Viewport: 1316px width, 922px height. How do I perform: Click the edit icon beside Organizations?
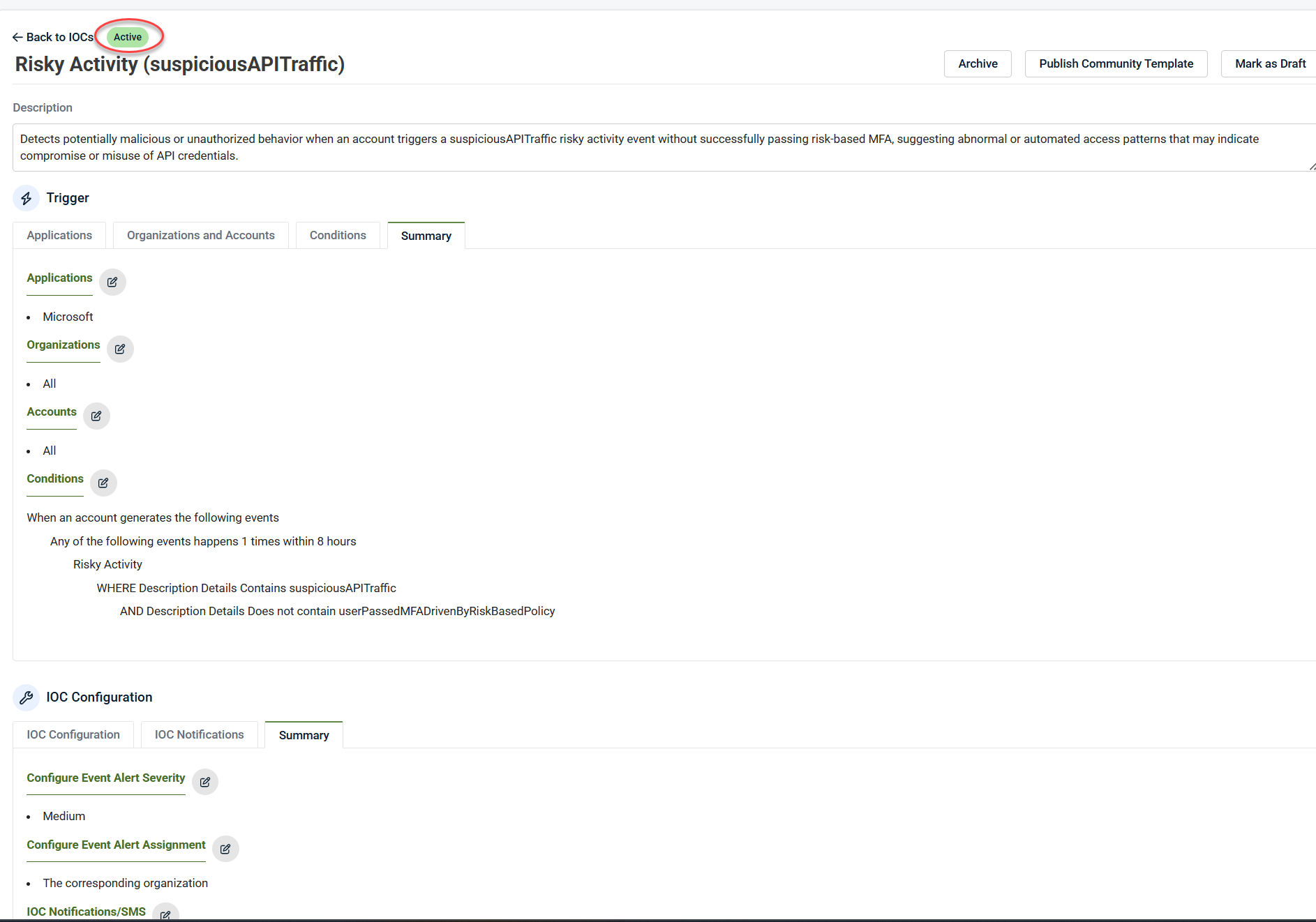(x=120, y=349)
